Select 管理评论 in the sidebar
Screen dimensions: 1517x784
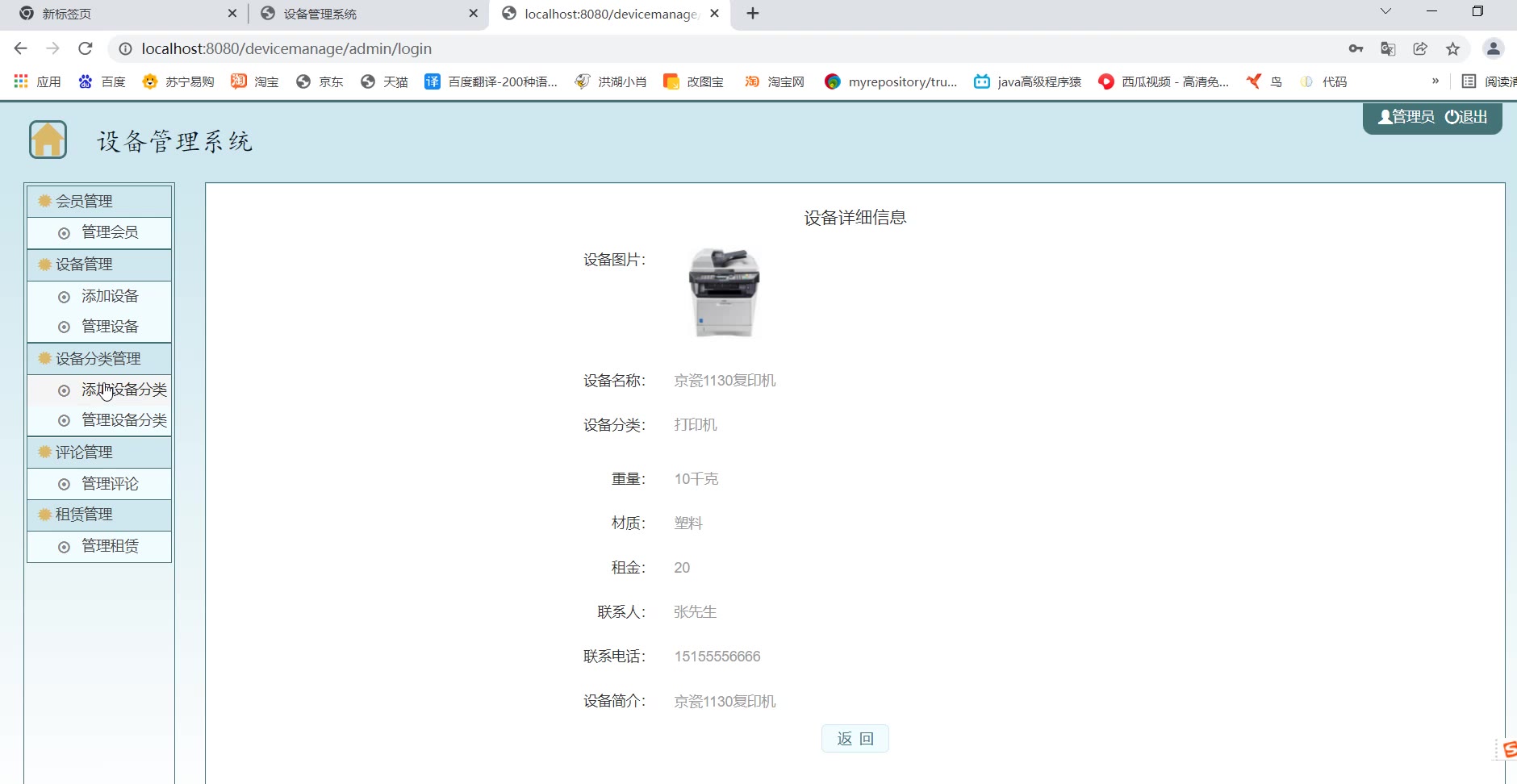pyautogui.click(x=110, y=484)
